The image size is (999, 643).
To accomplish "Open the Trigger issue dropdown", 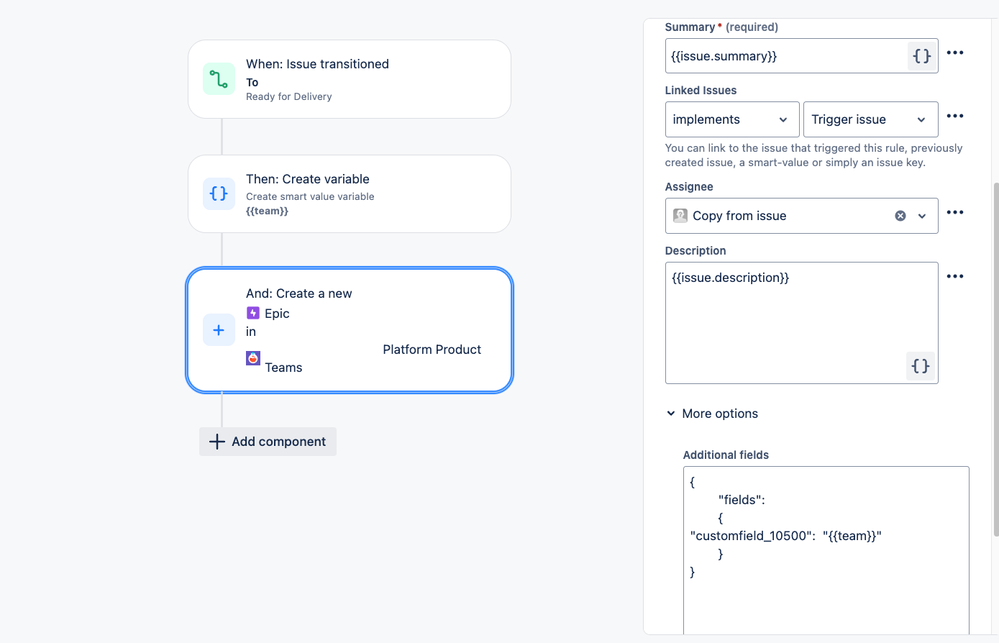I will [870, 119].
